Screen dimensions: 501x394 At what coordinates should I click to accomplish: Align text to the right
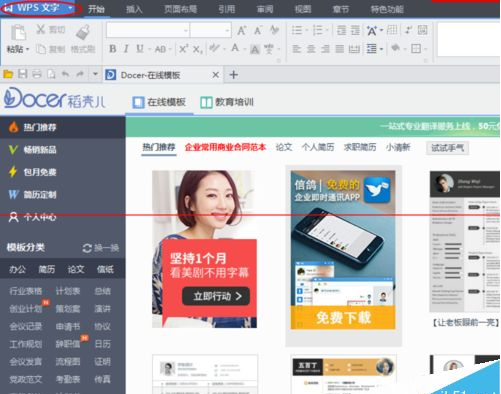(x=325, y=49)
